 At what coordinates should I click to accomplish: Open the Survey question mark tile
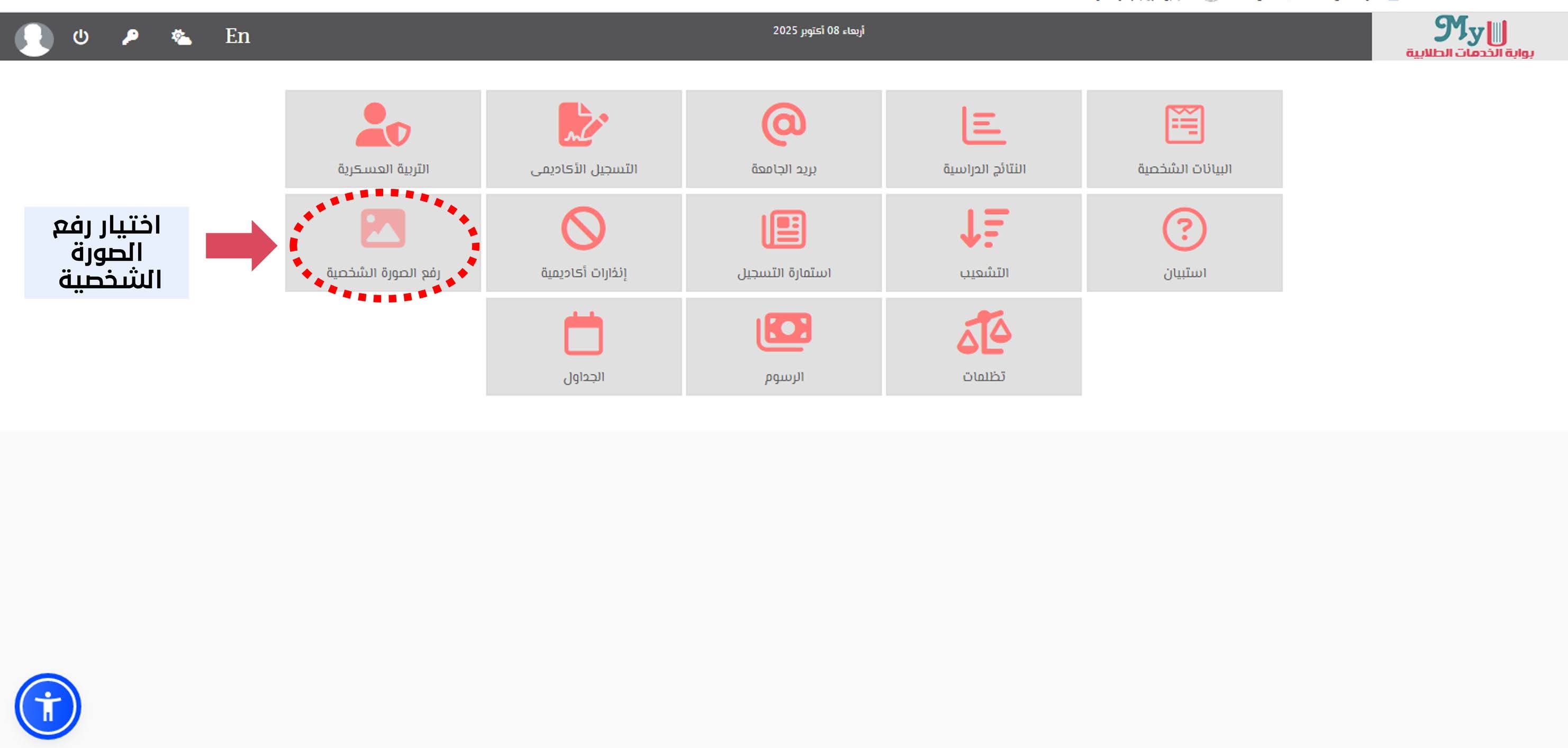1184,242
